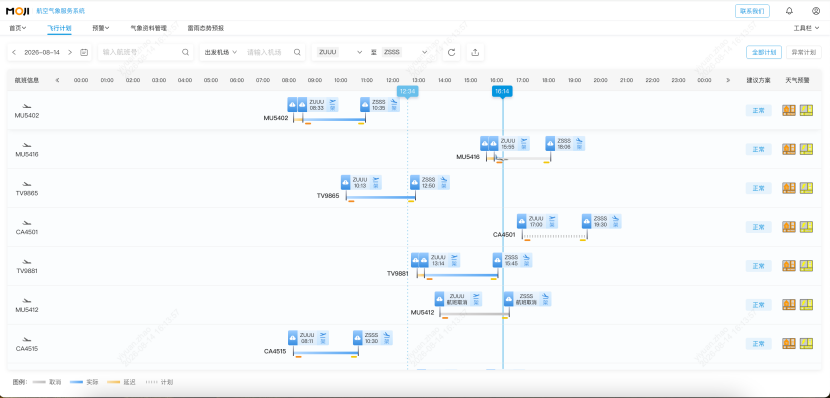
Task: Open the 雷雨态势预报 menu
Action: pos(205,28)
